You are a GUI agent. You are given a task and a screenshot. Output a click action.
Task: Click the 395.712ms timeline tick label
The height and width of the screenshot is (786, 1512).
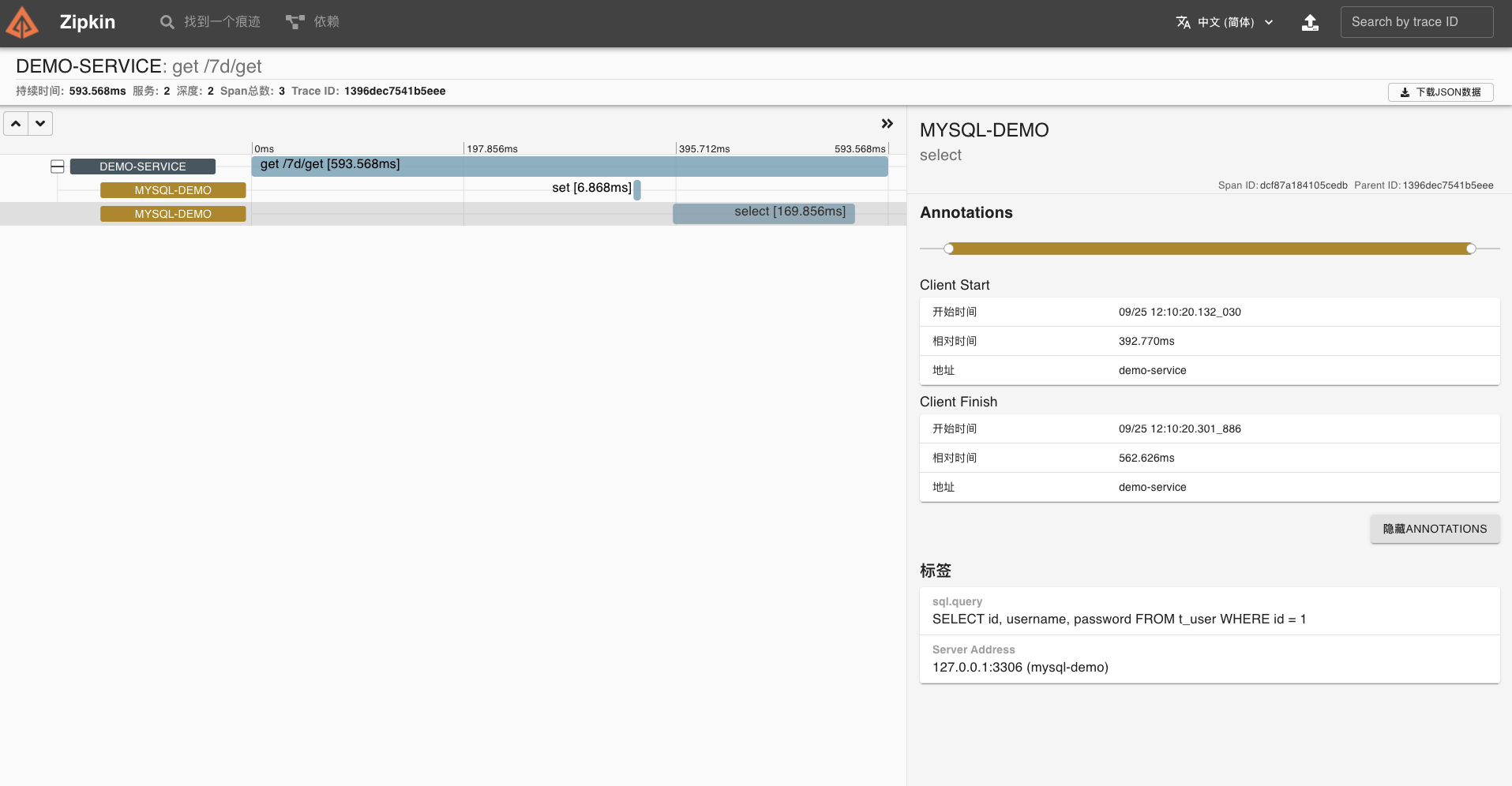point(704,148)
